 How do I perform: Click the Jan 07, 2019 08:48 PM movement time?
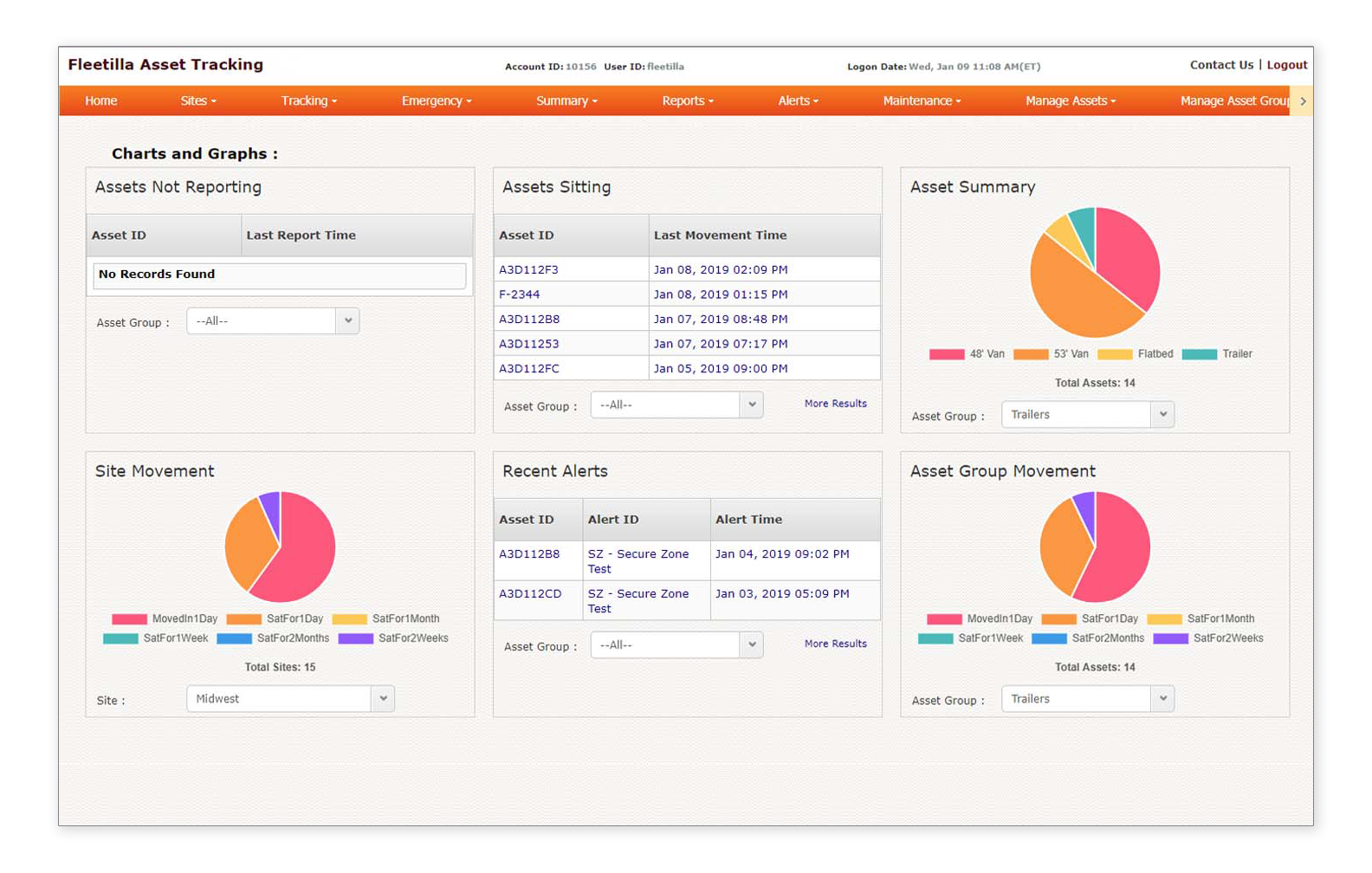tap(721, 319)
